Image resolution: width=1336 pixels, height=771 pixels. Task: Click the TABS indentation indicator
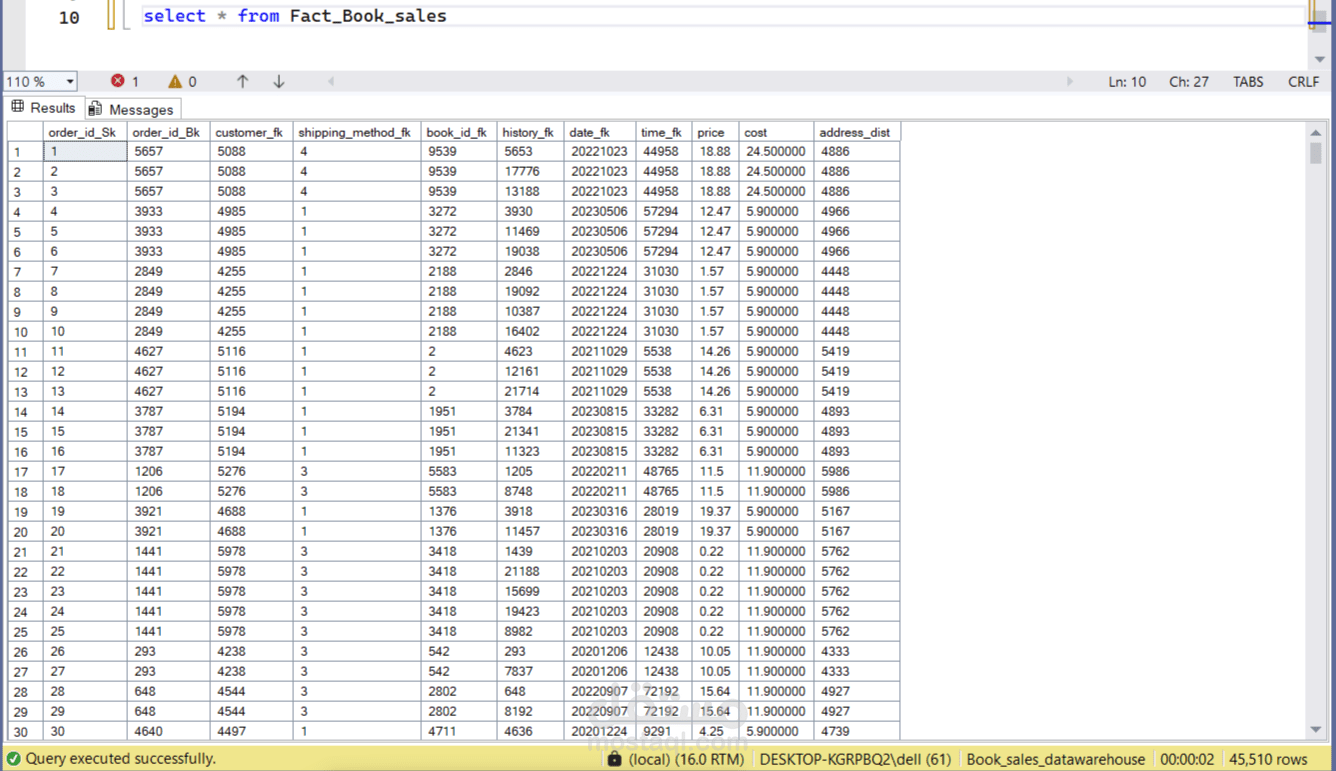[x=1248, y=82]
